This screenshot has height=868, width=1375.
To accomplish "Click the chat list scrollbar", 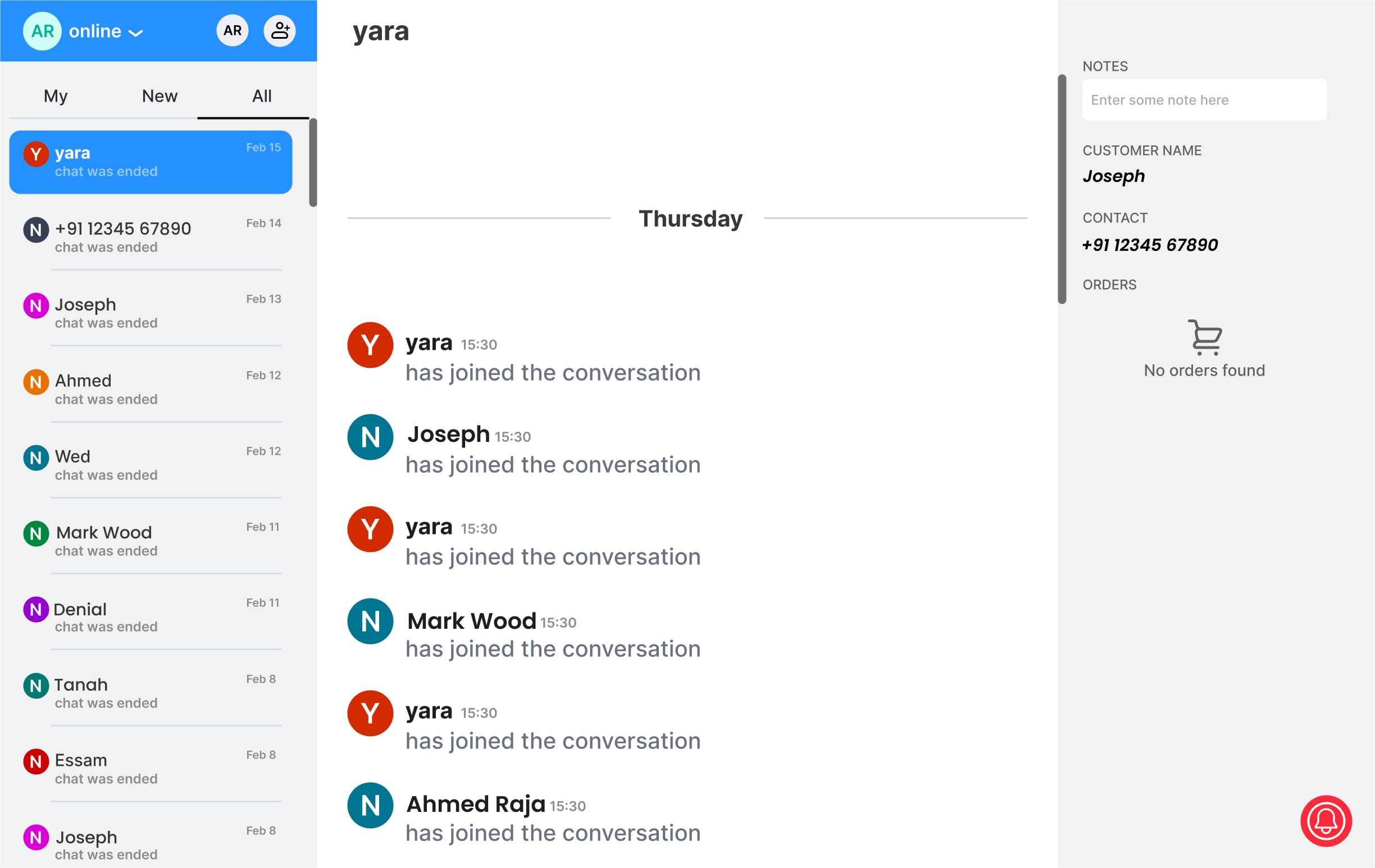I will coord(313,163).
